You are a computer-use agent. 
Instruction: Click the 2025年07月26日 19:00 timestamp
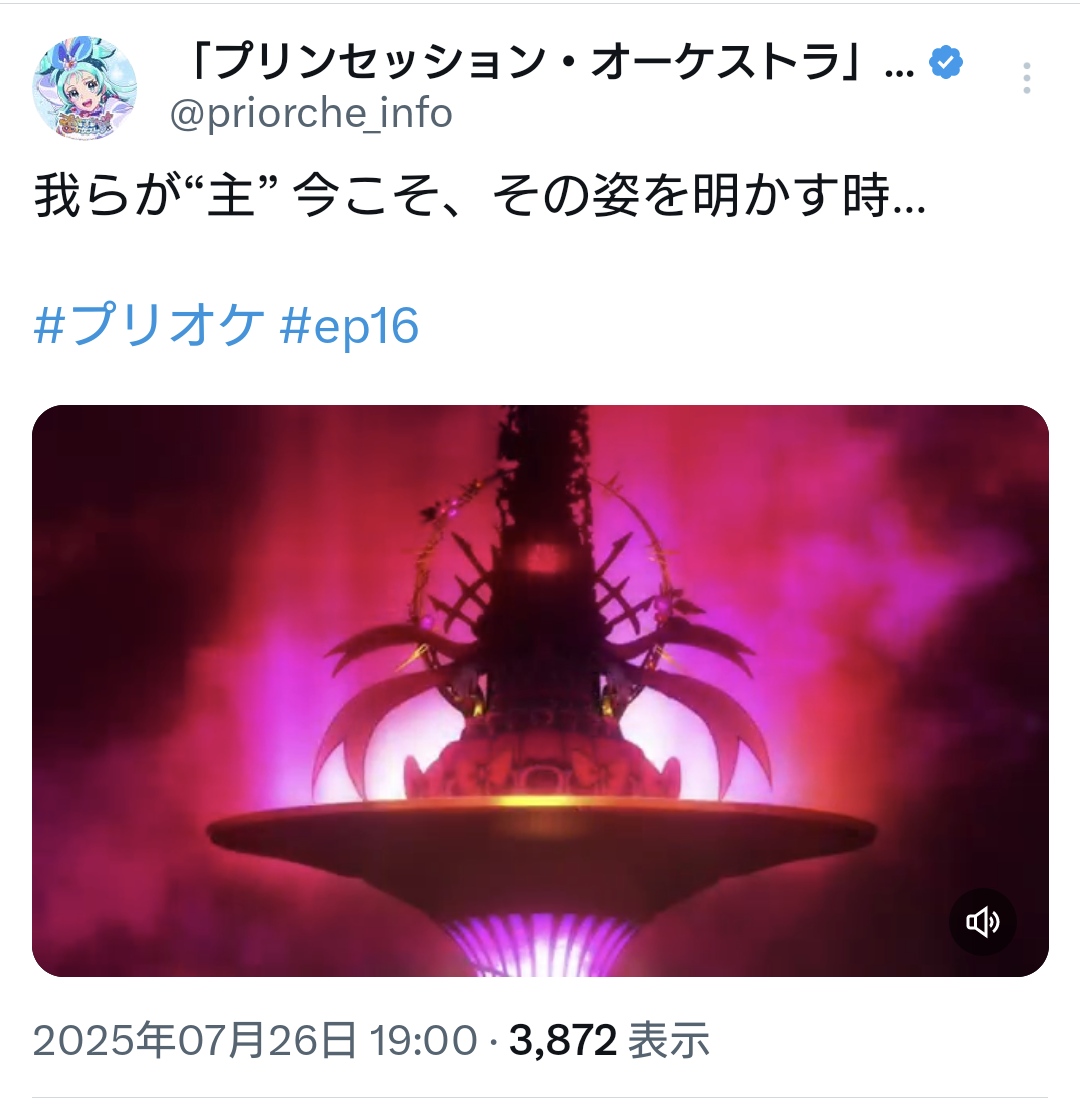coord(255,1040)
